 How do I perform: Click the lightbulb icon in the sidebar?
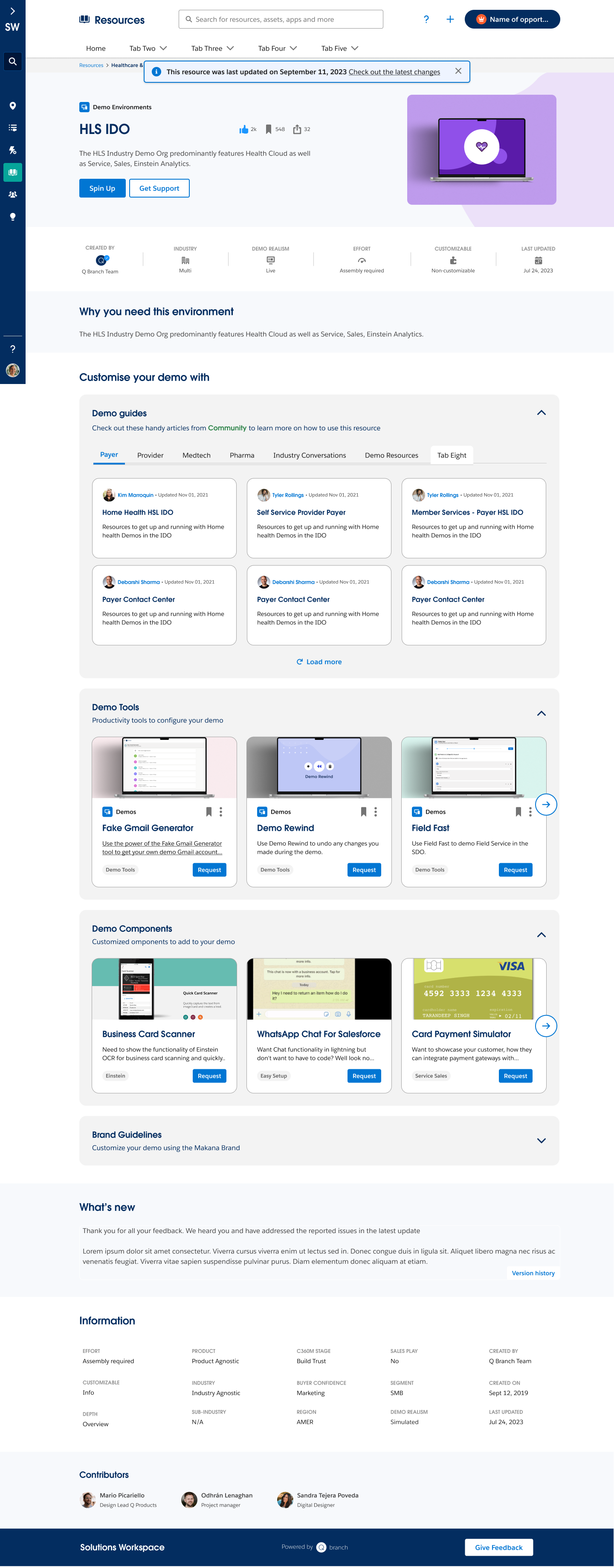(x=12, y=217)
